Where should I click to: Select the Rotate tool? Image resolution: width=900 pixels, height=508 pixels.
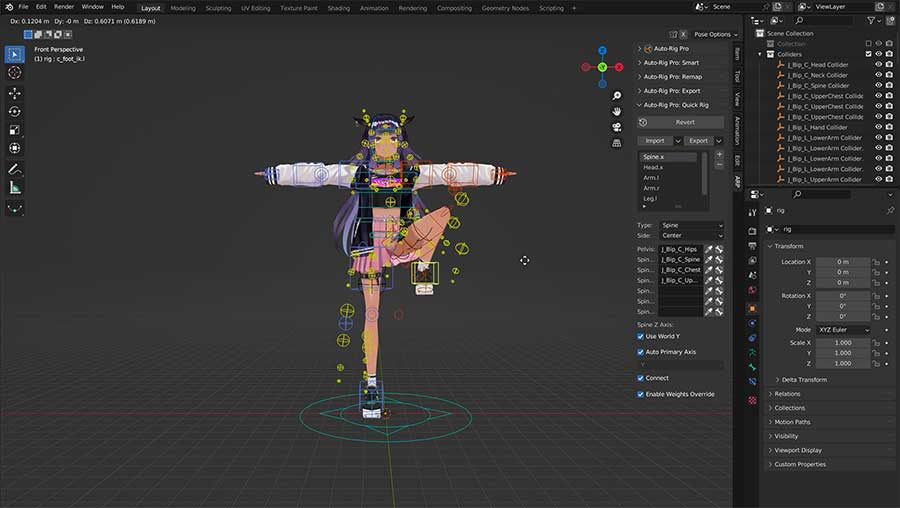point(15,111)
